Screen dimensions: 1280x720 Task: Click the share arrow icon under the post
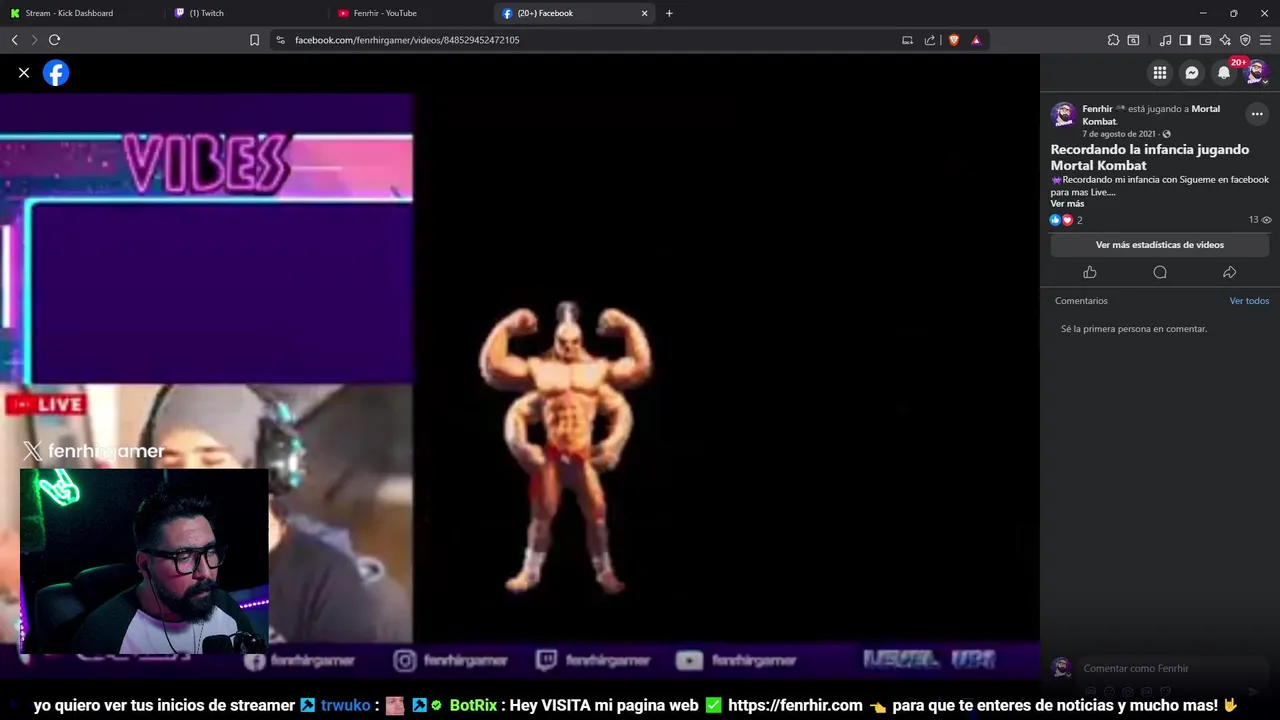pyautogui.click(x=1230, y=272)
